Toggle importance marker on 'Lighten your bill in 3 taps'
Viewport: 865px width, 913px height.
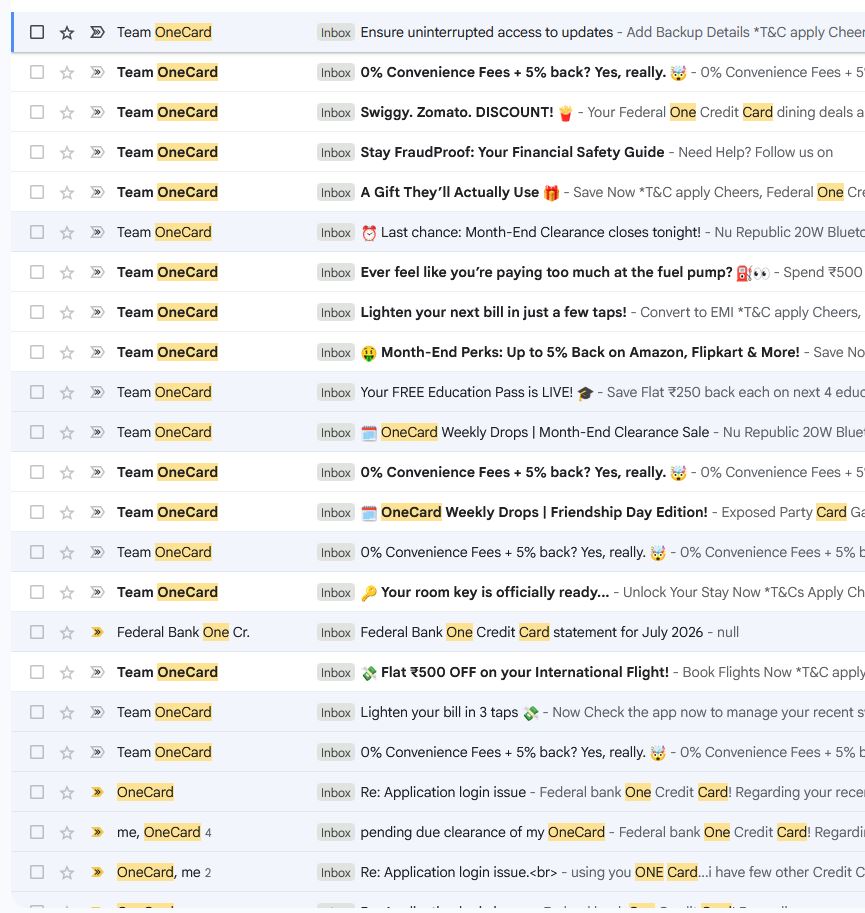(x=97, y=712)
